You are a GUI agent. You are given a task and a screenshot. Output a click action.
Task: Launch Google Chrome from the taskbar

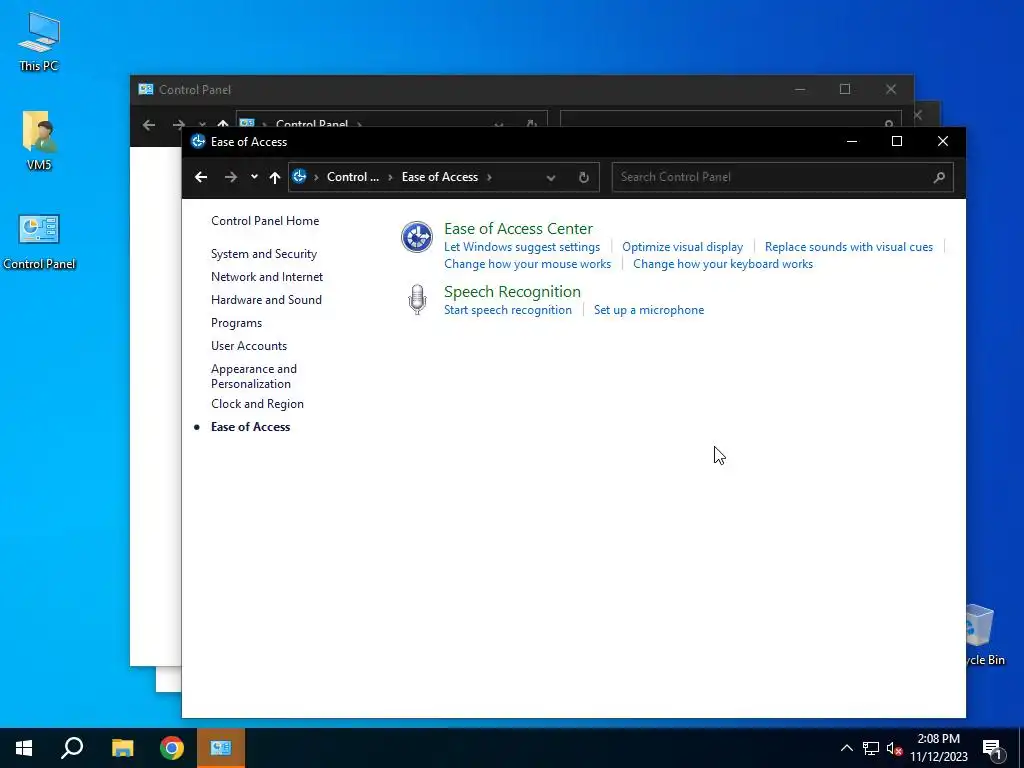click(172, 748)
